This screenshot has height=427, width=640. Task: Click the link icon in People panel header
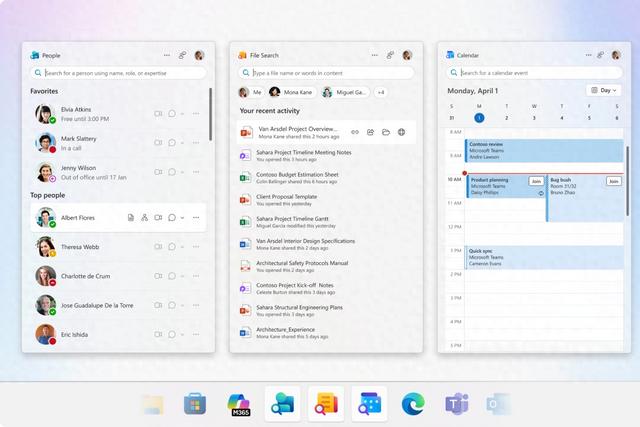pos(182,55)
